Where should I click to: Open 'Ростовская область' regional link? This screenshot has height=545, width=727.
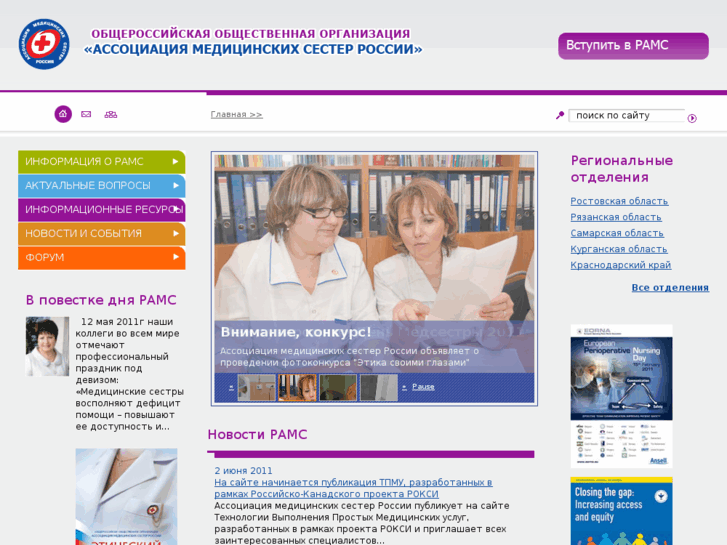[x=619, y=201]
